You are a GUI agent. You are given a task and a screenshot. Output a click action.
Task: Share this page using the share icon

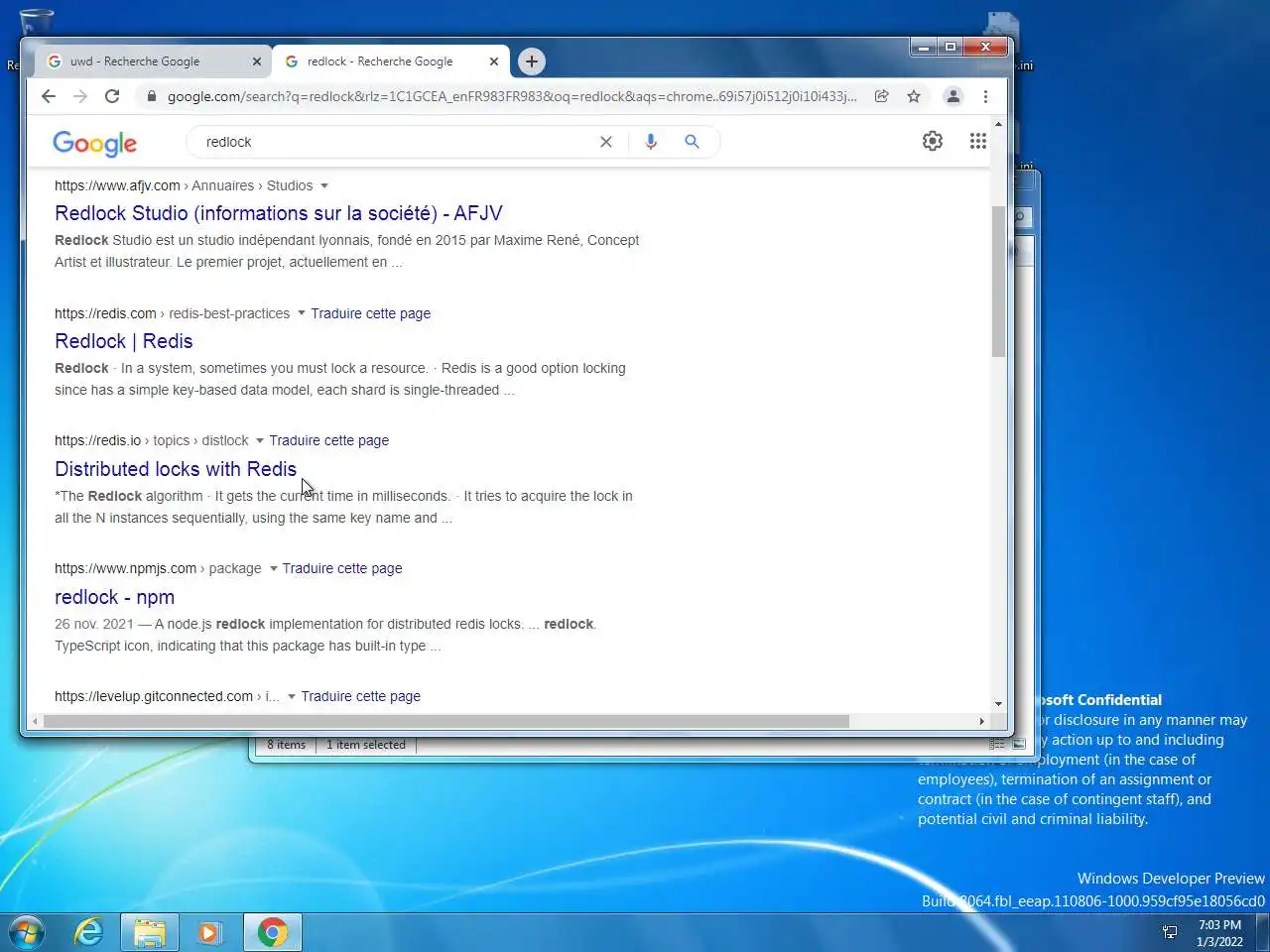pyautogui.click(x=881, y=96)
